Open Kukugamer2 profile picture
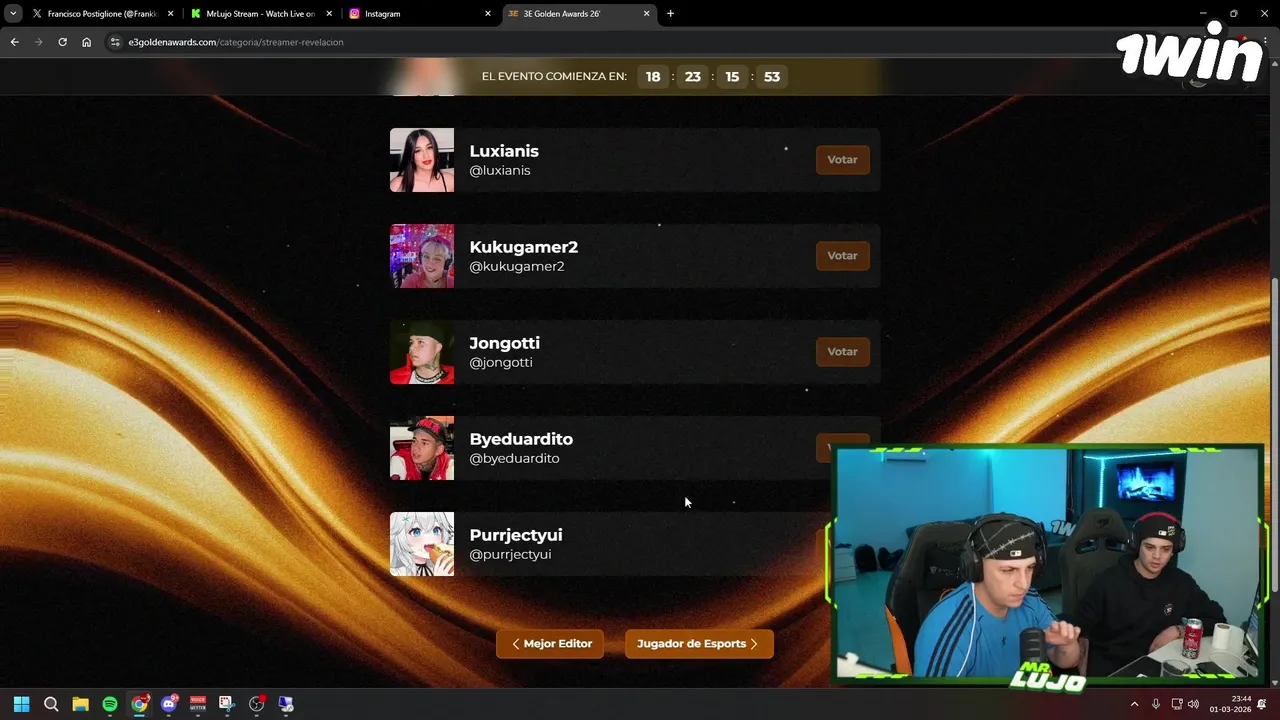Viewport: 1280px width, 720px height. (422, 256)
